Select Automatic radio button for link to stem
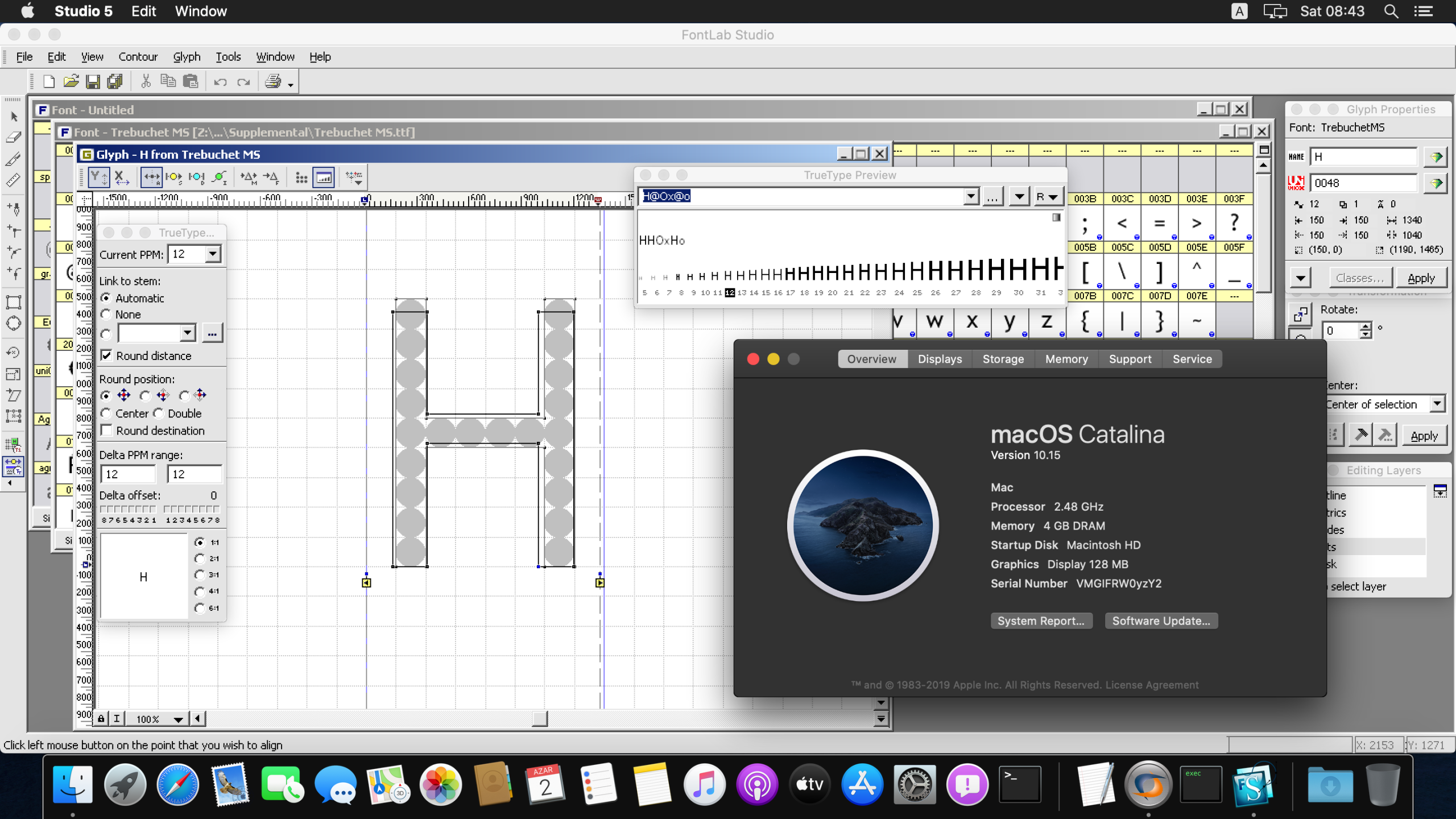This screenshot has height=819, width=1456. click(x=106, y=297)
